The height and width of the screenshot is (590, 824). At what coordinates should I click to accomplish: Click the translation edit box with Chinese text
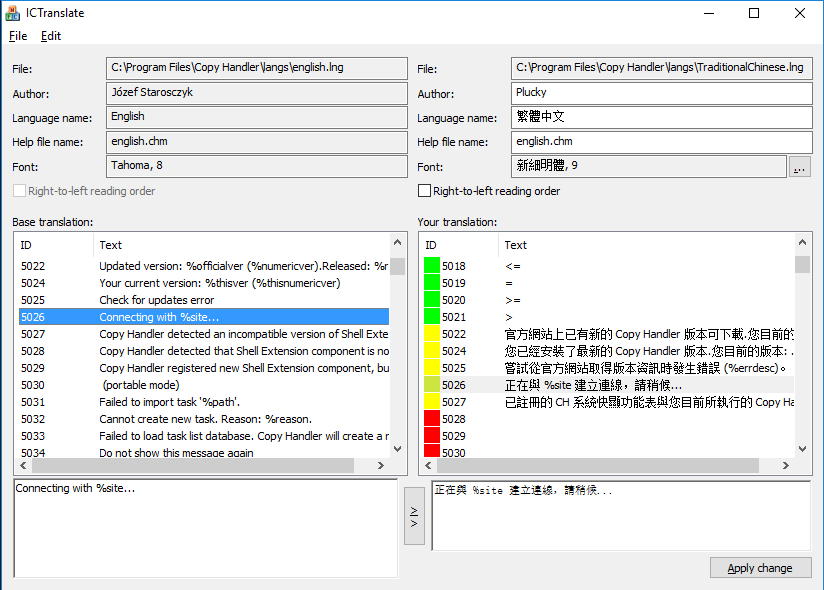(622, 516)
